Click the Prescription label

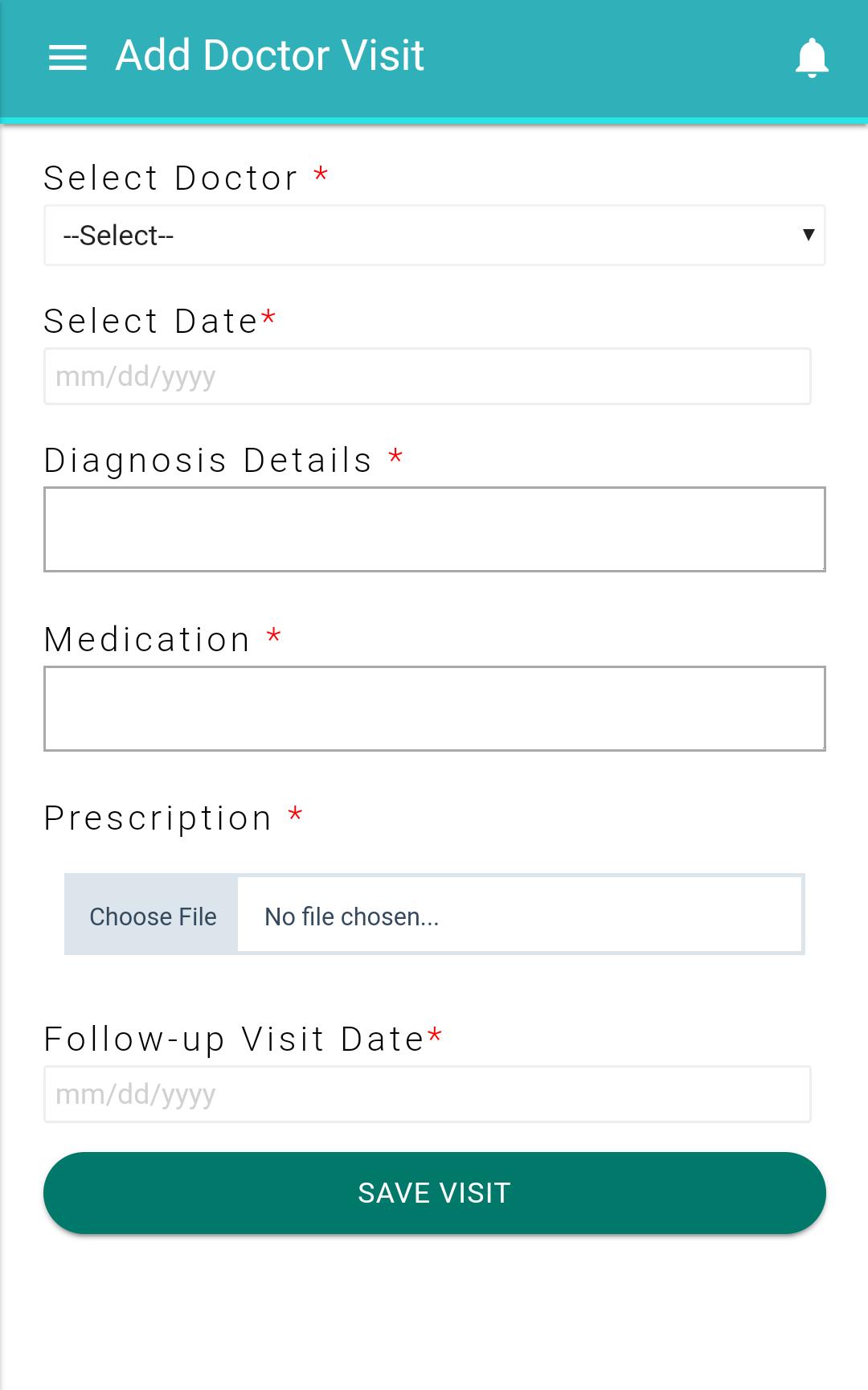(158, 818)
